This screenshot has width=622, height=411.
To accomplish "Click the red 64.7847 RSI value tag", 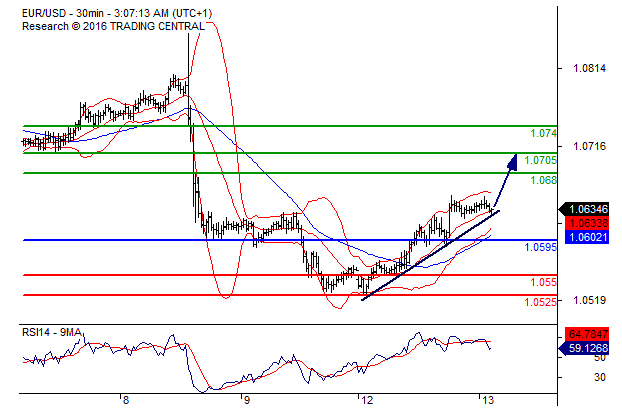I will (587, 334).
